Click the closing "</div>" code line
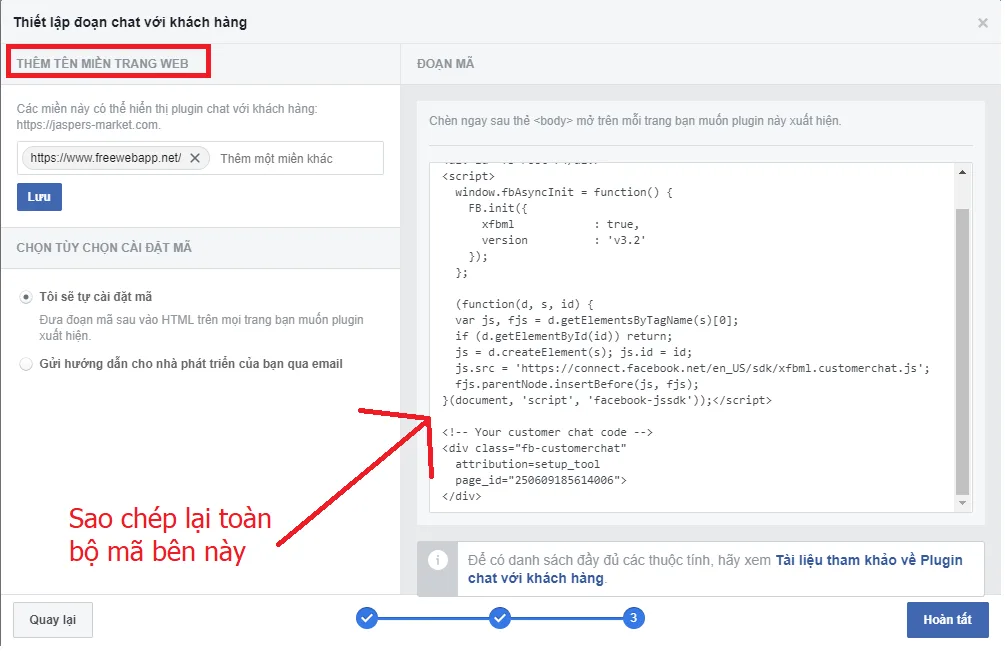 (461, 497)
